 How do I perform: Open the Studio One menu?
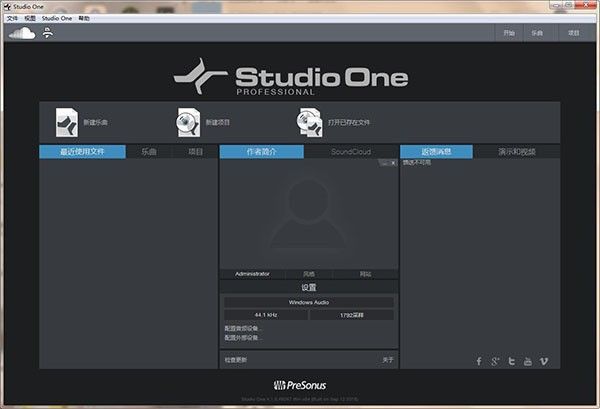(x=57, y=18)
